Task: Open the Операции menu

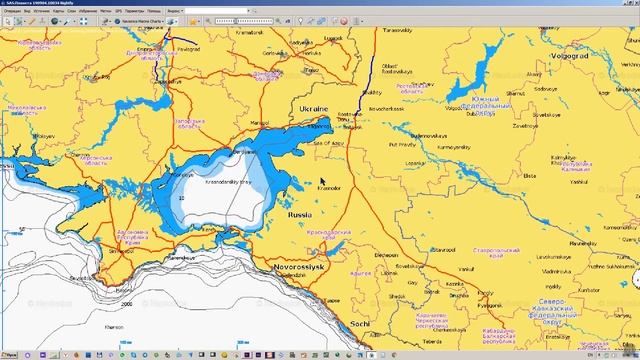Action: tap(12, 11)
